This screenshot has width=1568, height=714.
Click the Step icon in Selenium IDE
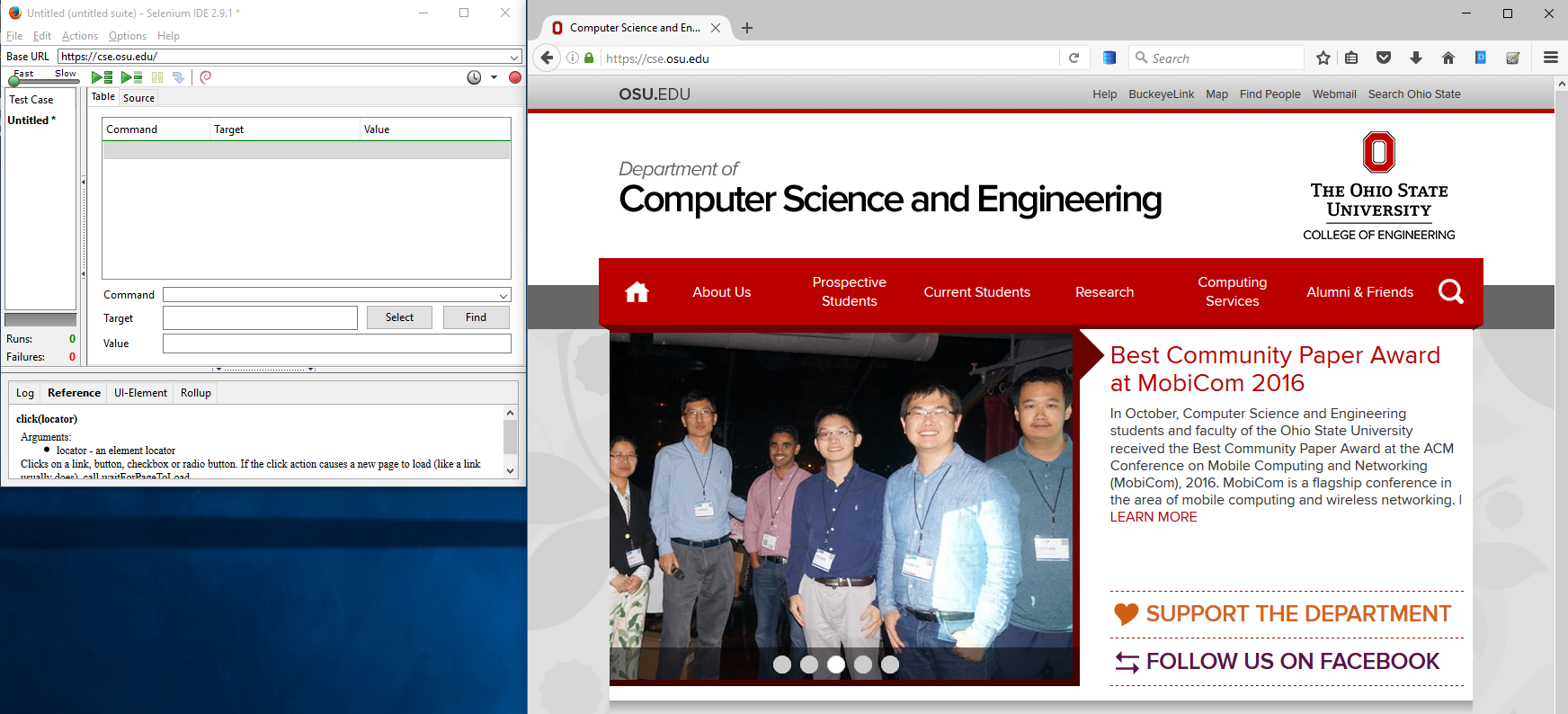coord(178,77)
